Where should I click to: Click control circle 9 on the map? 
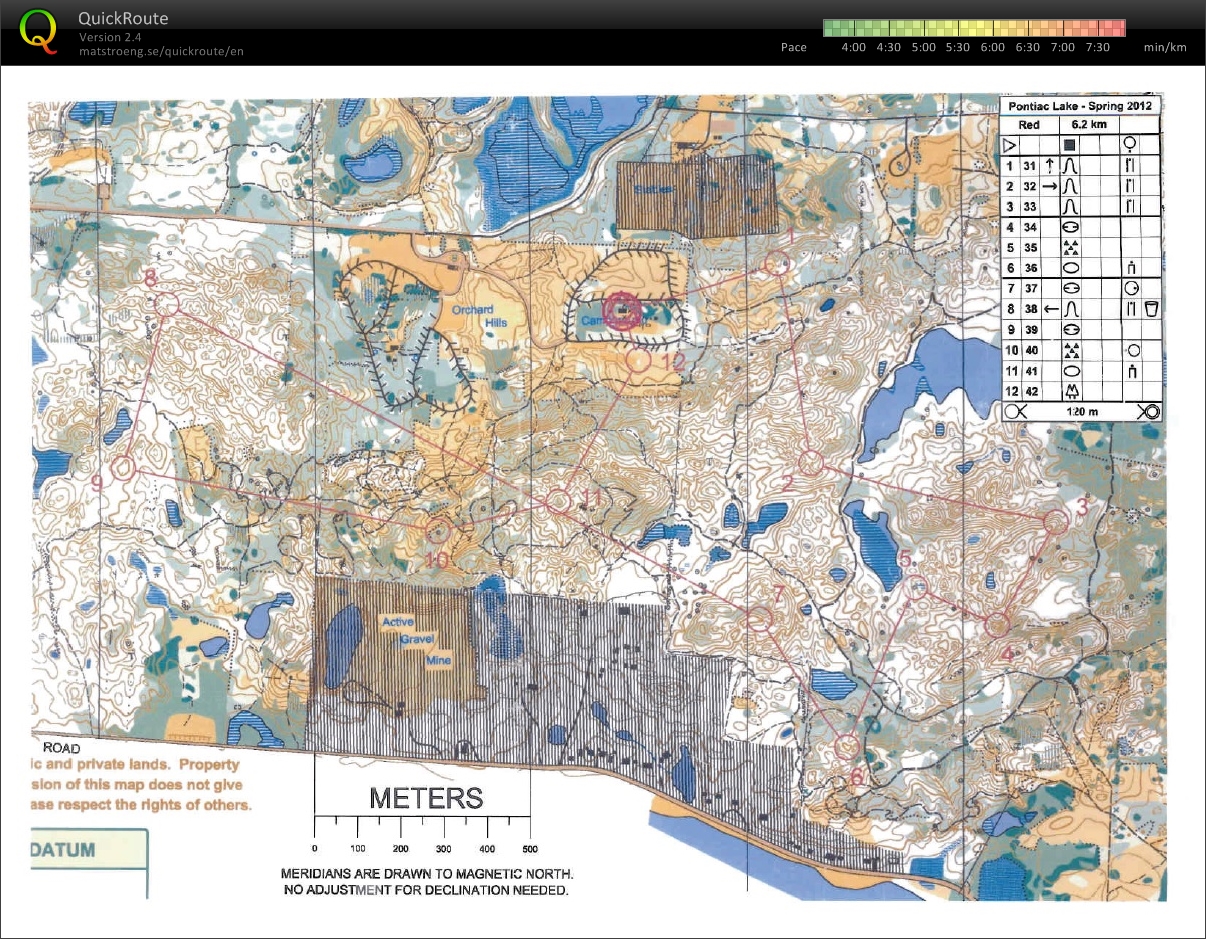[x=124, y=466]
